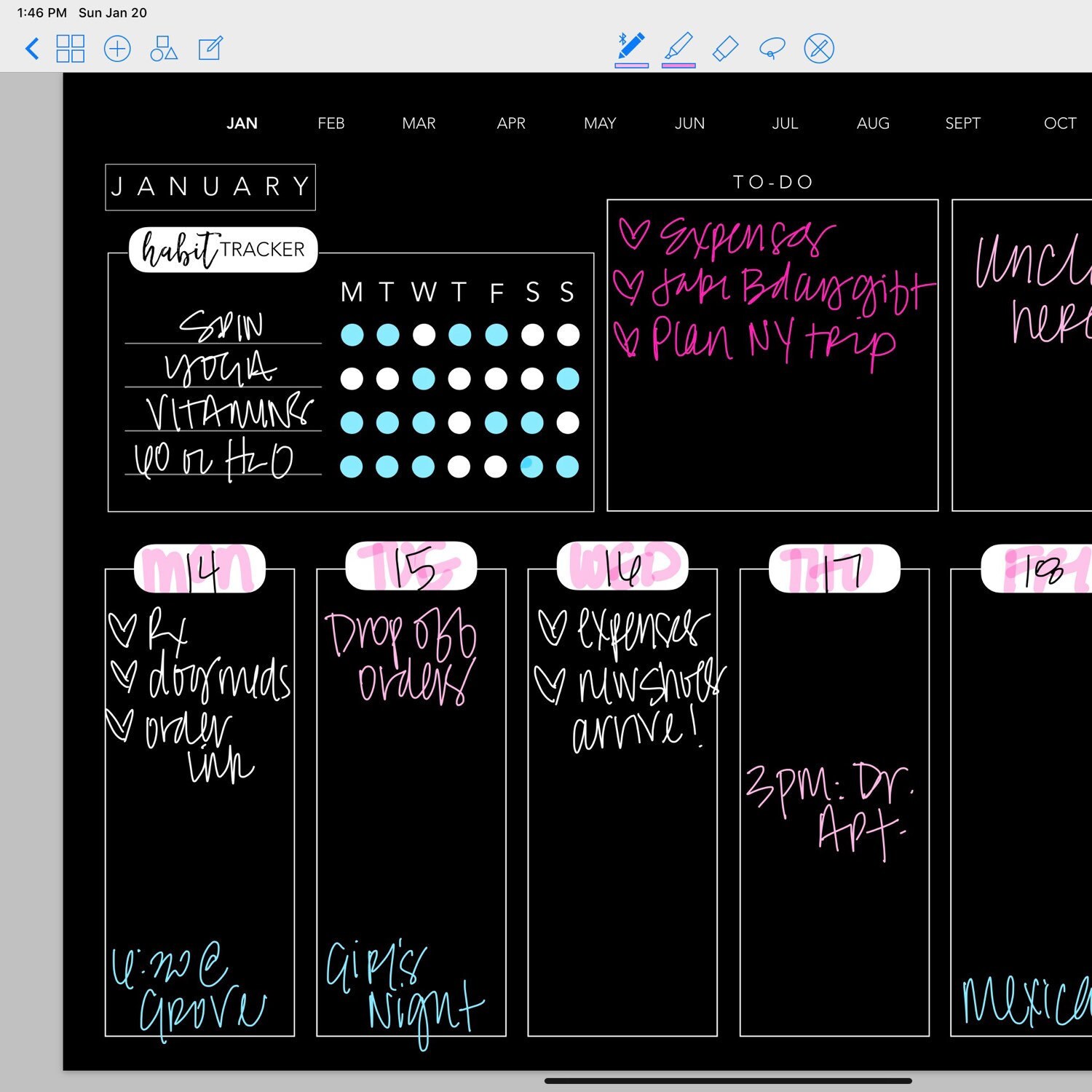Disable the stylus with crossed-pen icon

[820, 49]
